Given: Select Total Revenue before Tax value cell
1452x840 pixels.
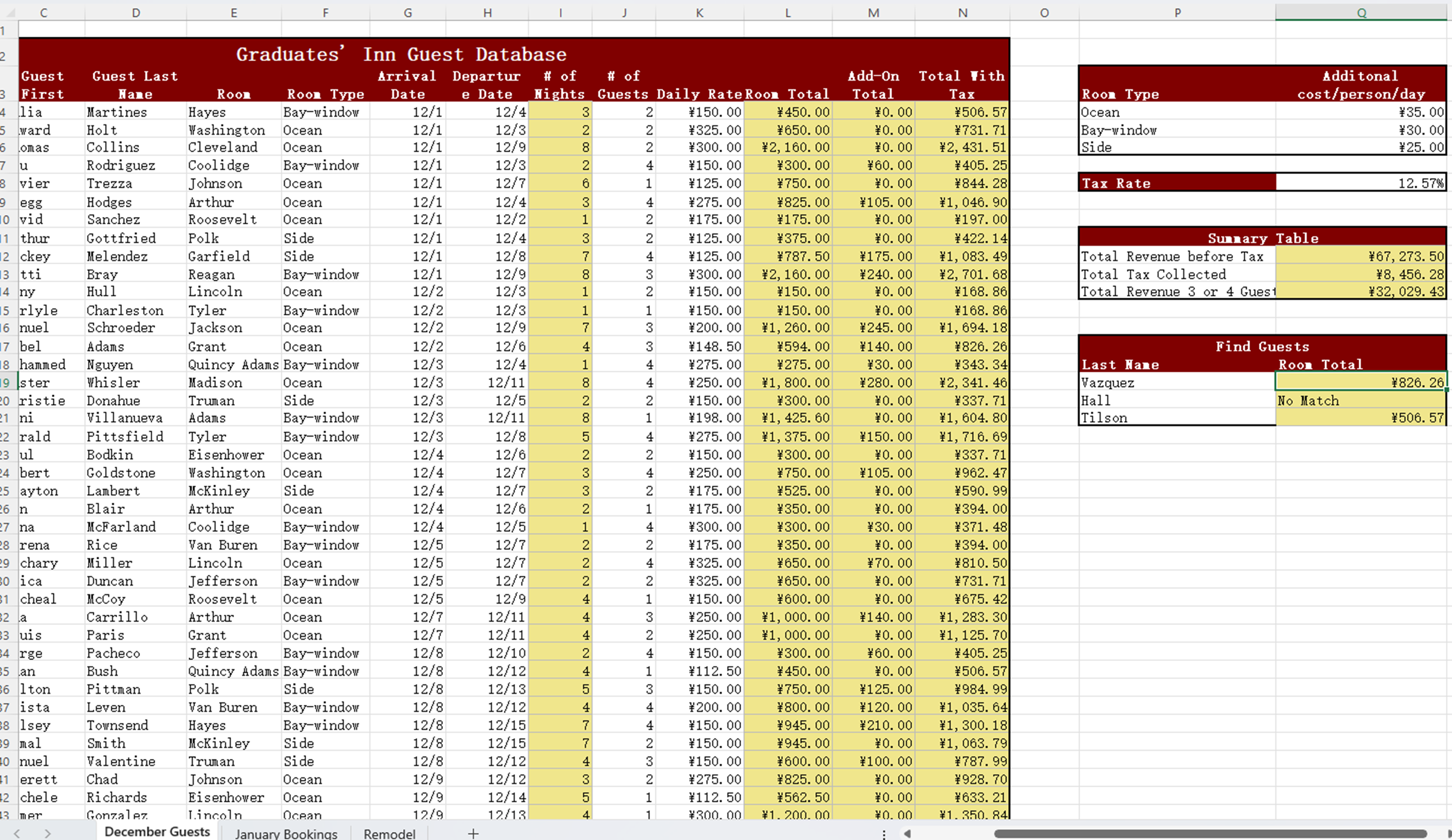Looking at the screenshot, I should pyautogui.click(x=1361, y=256).
